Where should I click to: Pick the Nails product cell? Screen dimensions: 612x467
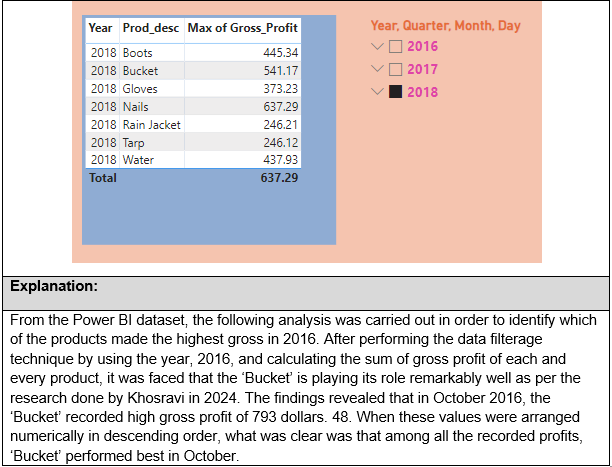point(136,106)
